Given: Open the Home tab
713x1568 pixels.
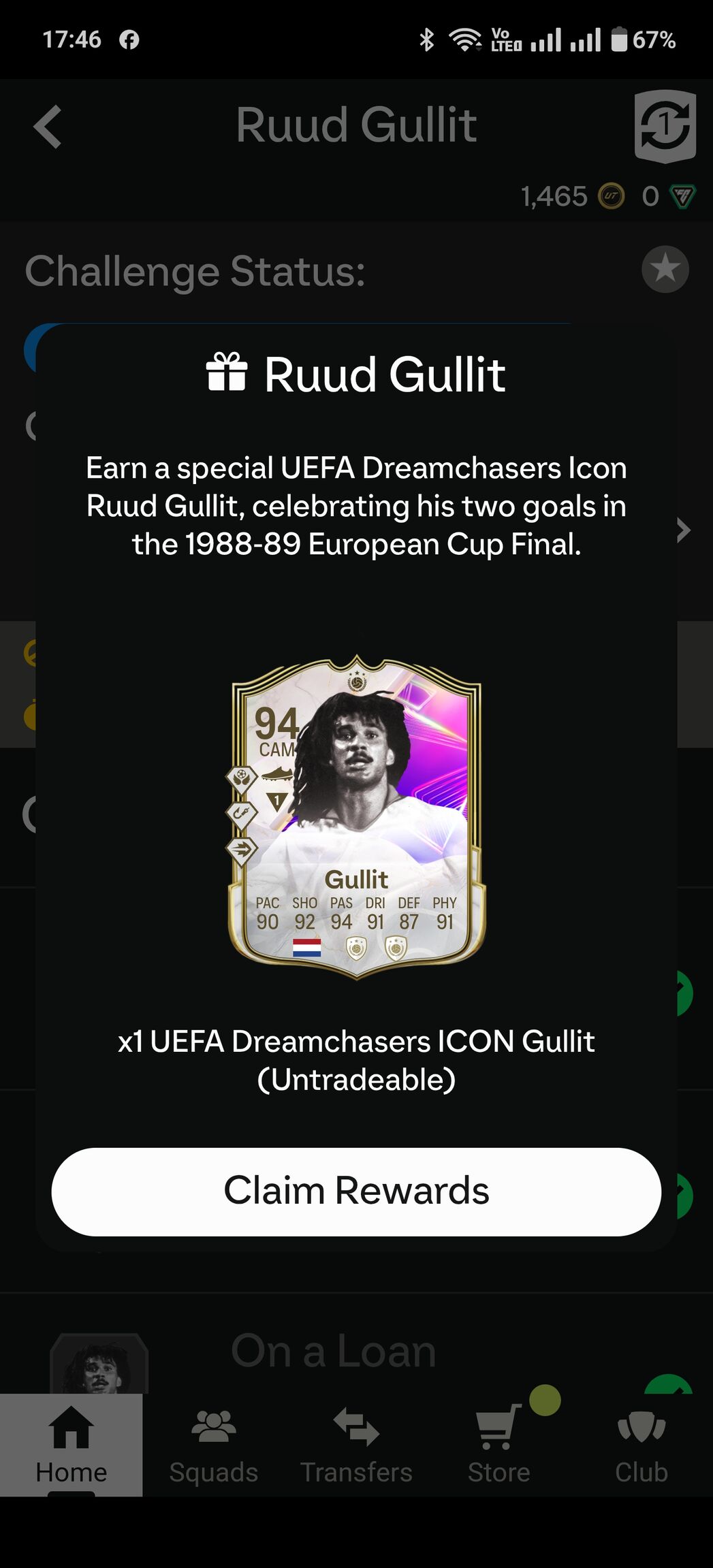Looking at the screenshot, I should pos(71,1444).
